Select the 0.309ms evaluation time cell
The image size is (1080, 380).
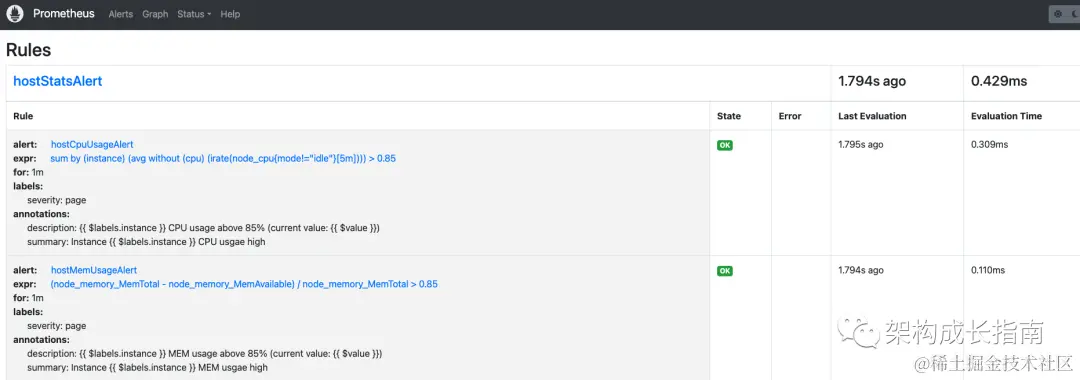click(x=991, y=145)
